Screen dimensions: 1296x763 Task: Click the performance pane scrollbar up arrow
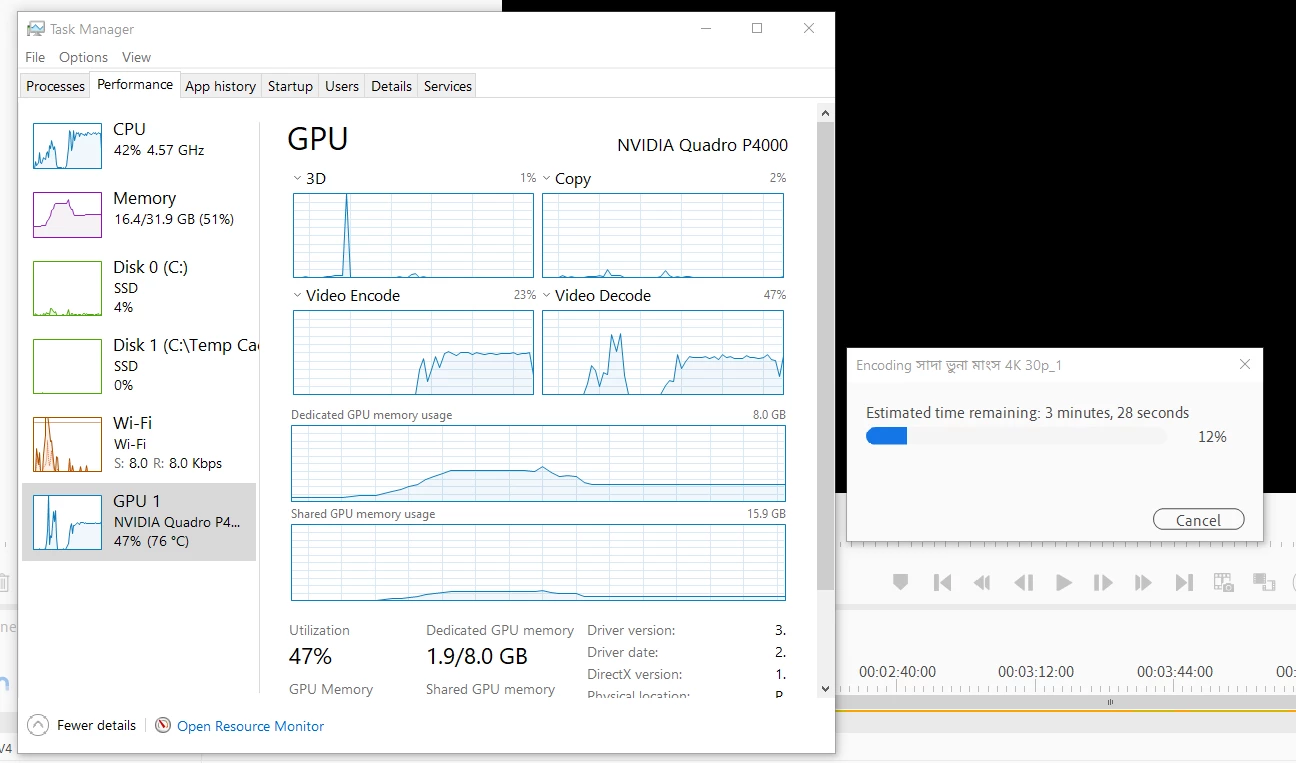[825, 112]
